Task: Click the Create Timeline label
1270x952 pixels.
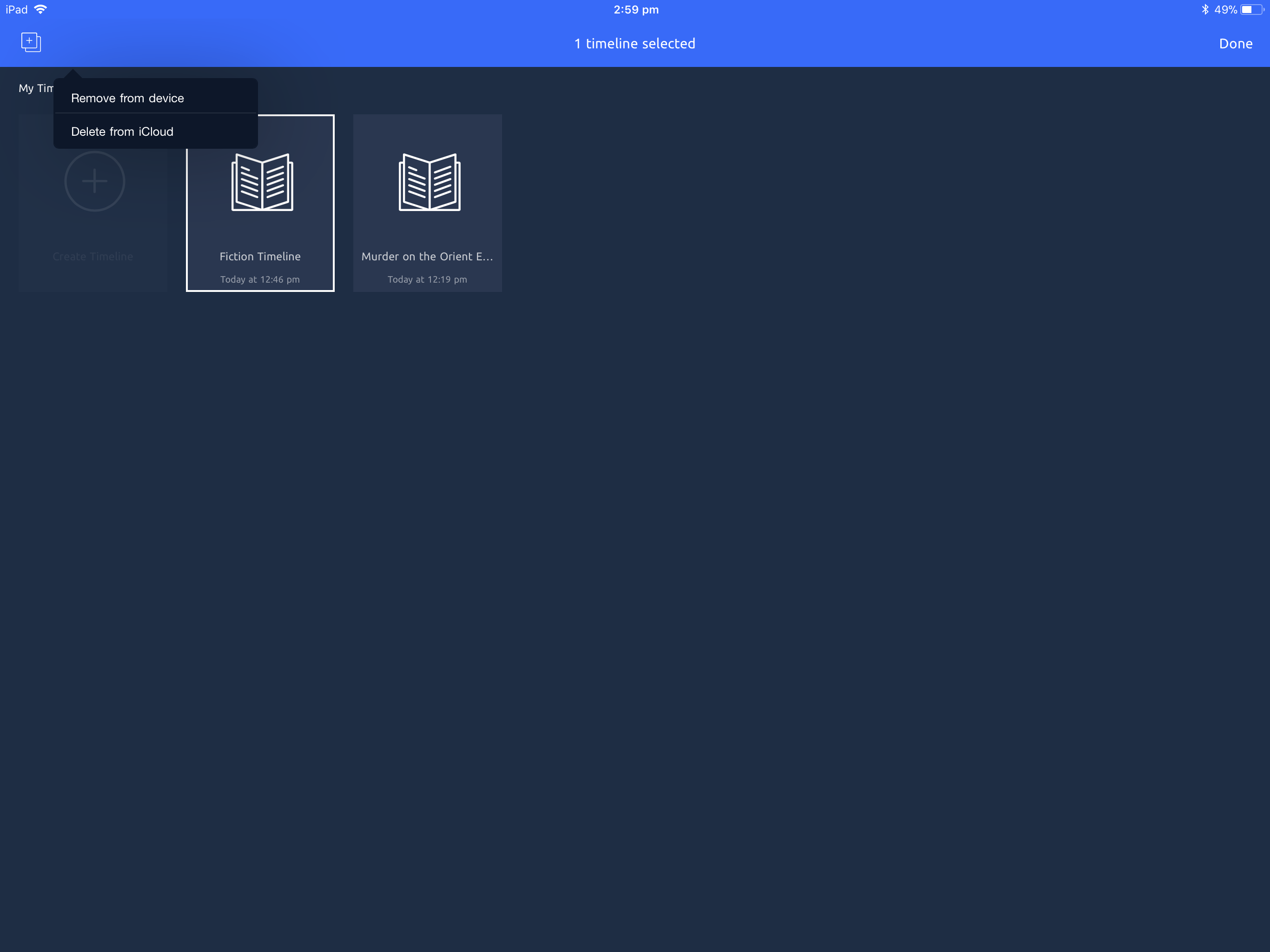Action: click(93, 257)
